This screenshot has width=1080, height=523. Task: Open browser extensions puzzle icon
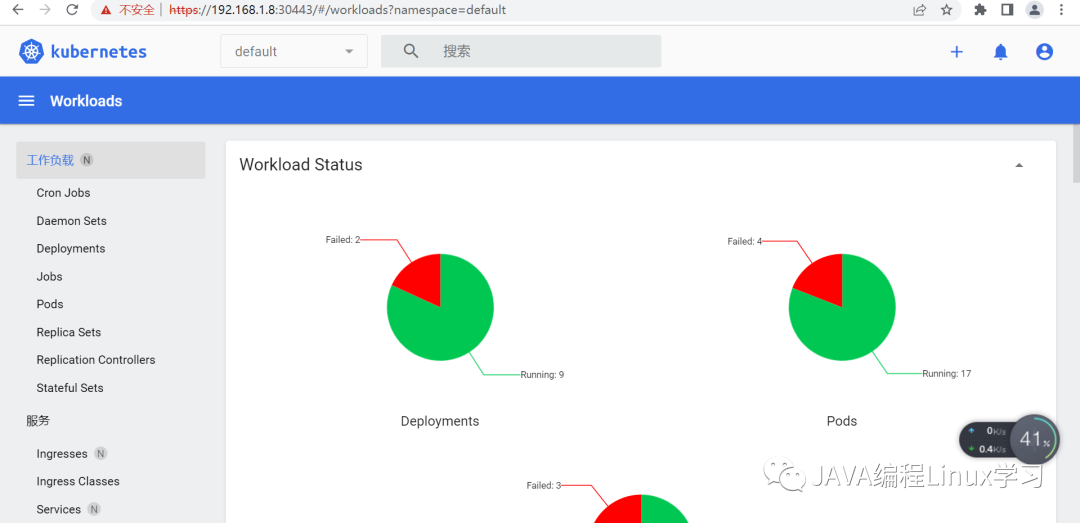[x=981, y=10]
